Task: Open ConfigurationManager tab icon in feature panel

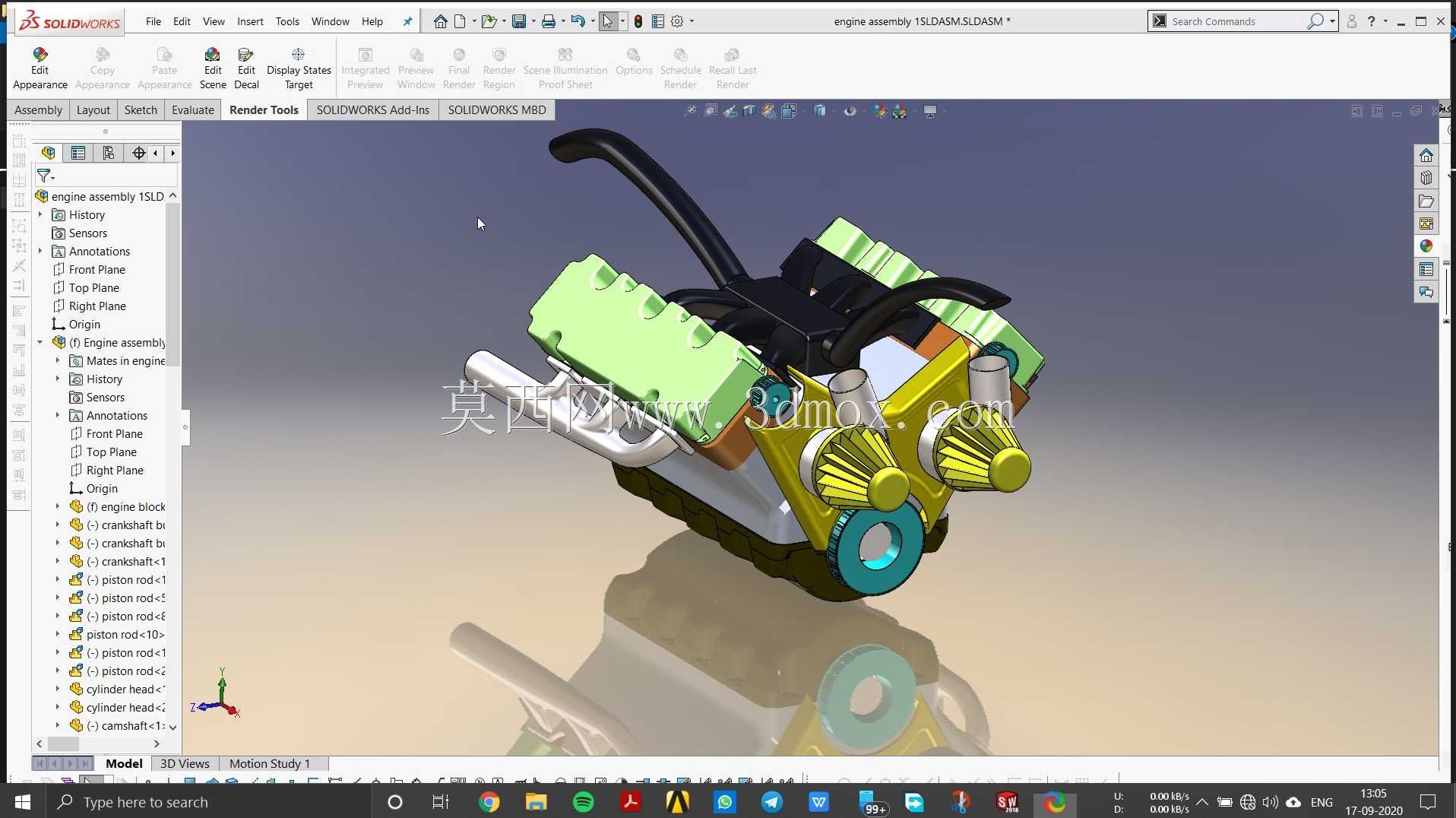Action: point(109,153)
